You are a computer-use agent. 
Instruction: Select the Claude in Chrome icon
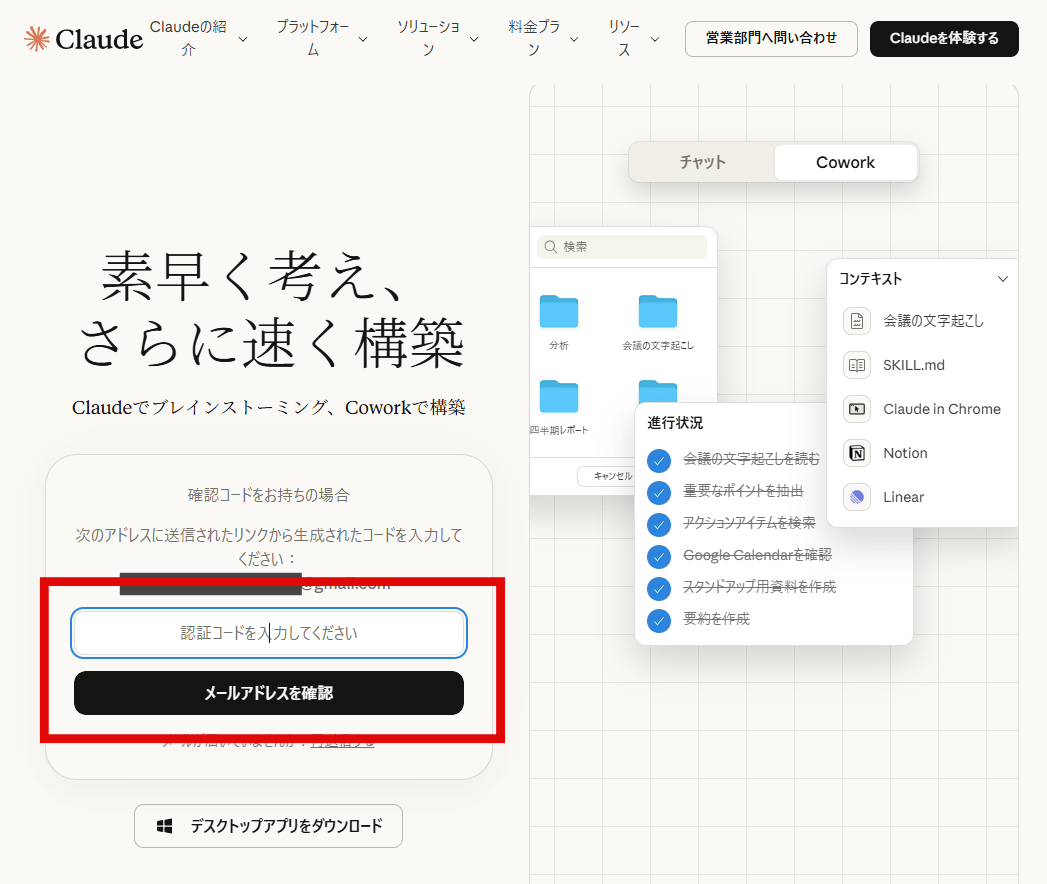856,409
